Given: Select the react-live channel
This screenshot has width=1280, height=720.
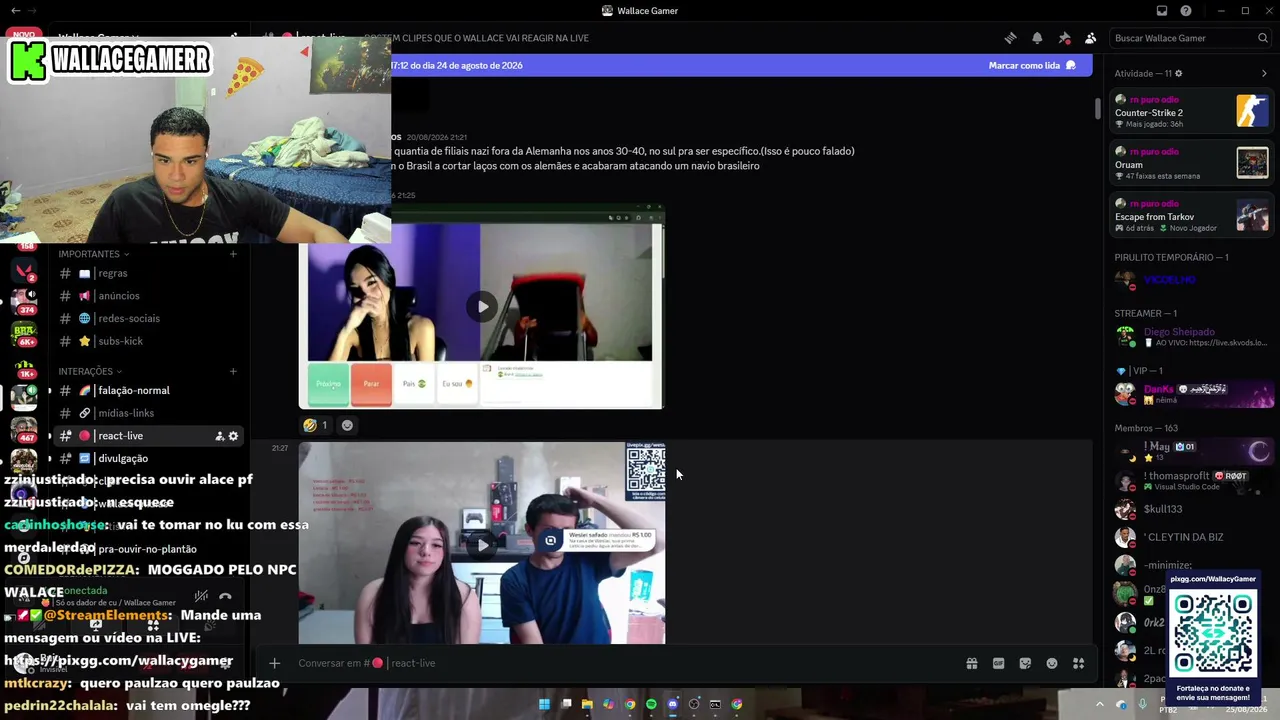Looking at the screenshot, I should (148, 436).
